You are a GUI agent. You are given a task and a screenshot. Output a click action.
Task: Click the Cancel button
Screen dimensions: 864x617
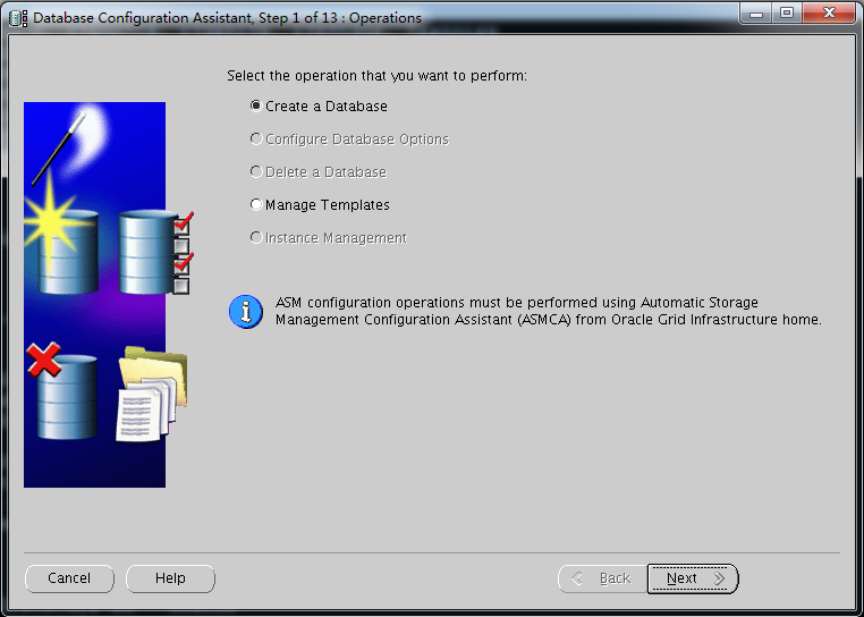tap(69, 578)
